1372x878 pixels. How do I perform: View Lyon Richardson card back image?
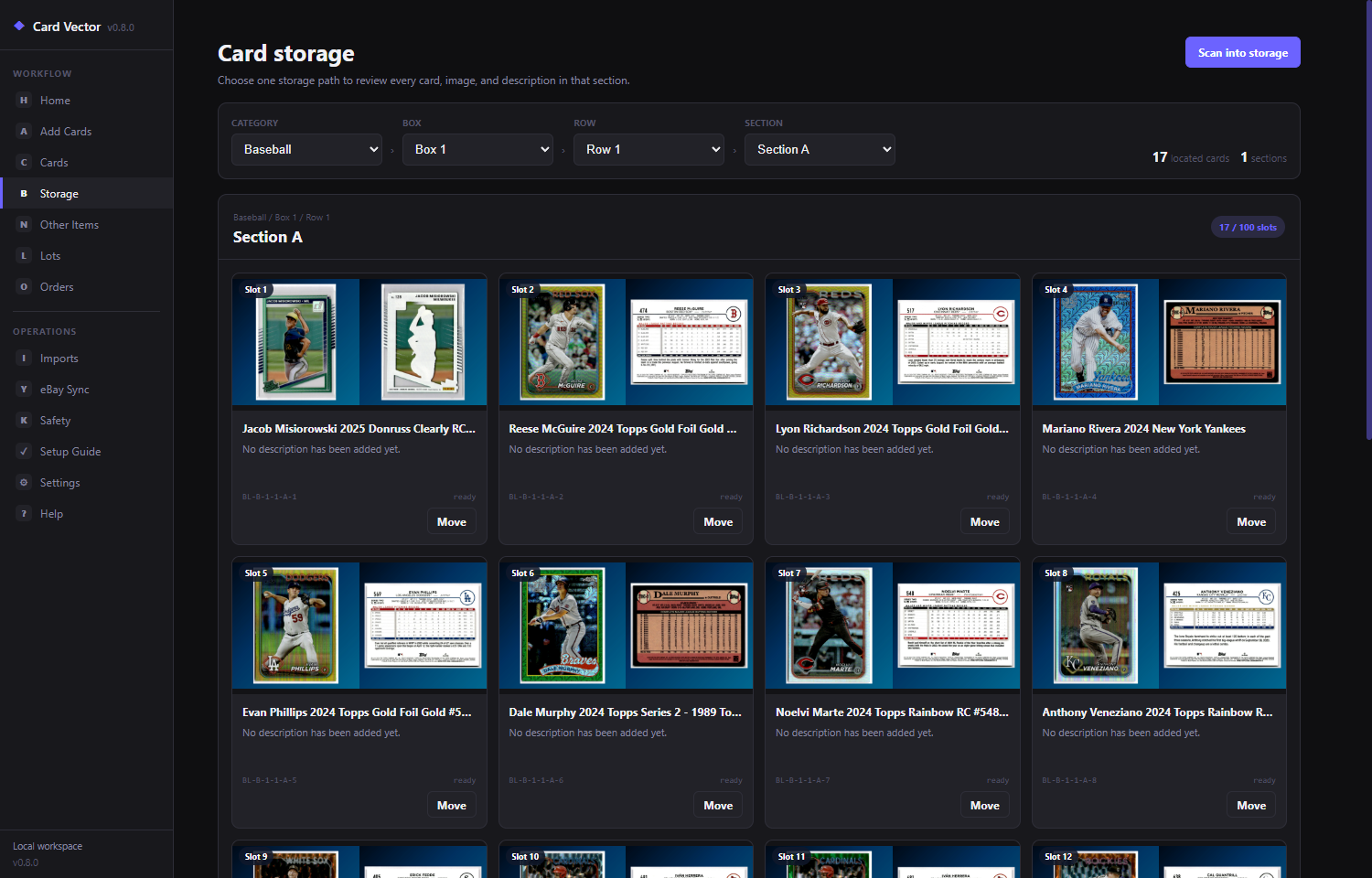pos(956,342)
